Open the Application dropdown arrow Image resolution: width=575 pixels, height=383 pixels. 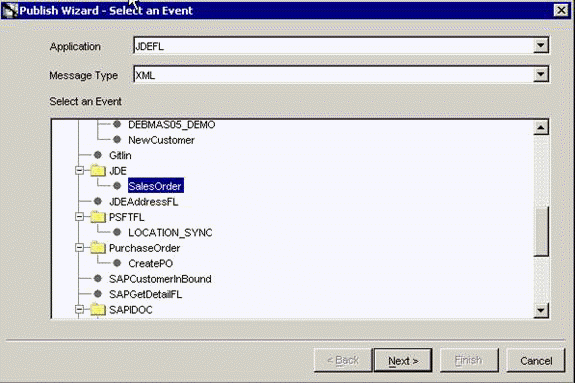[x=541, y=46]
